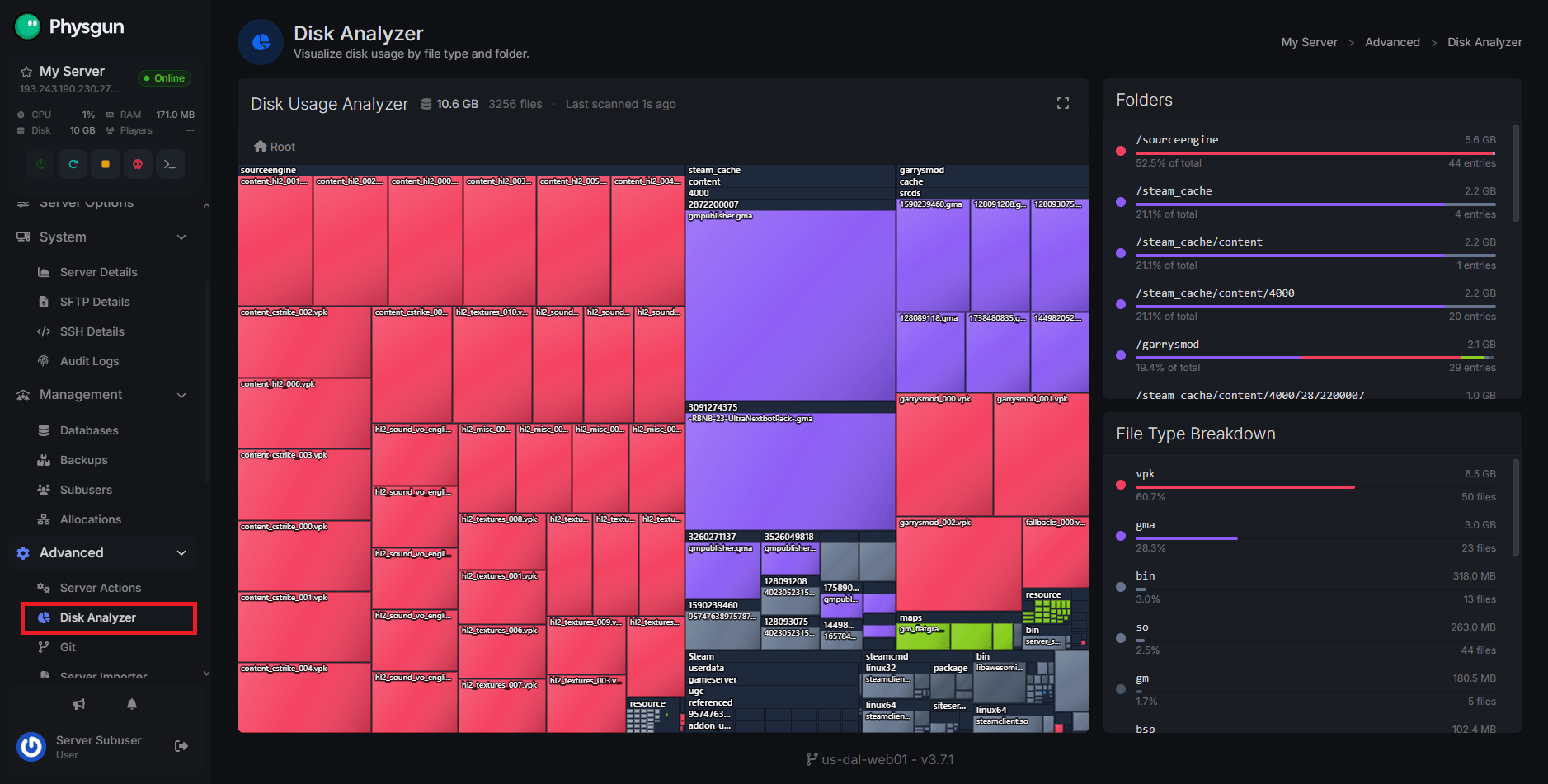Click the logout icon beside Server Subuser

(x=181, y=746)
